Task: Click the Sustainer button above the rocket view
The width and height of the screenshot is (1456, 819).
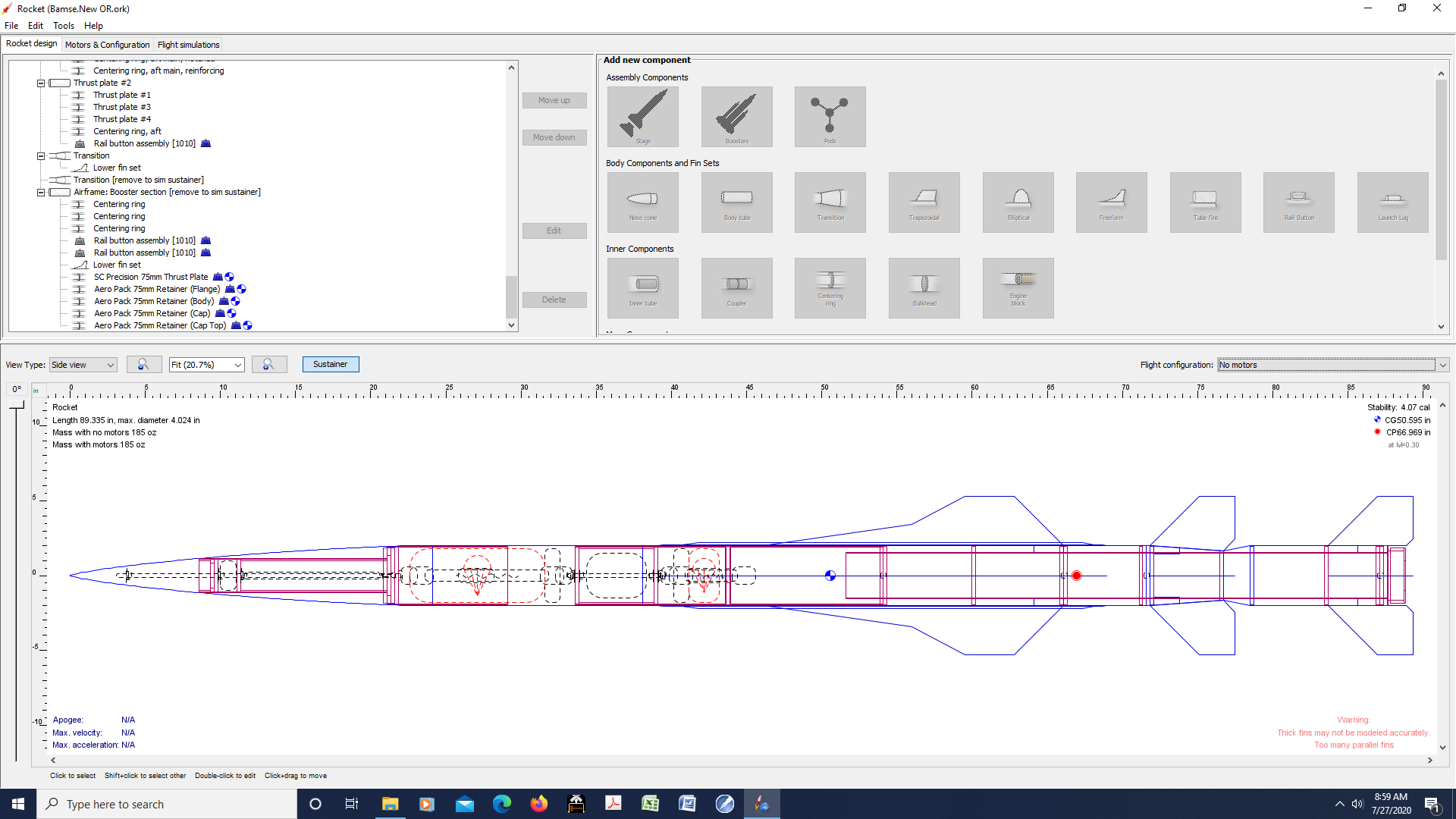Action: coord(330,364)
